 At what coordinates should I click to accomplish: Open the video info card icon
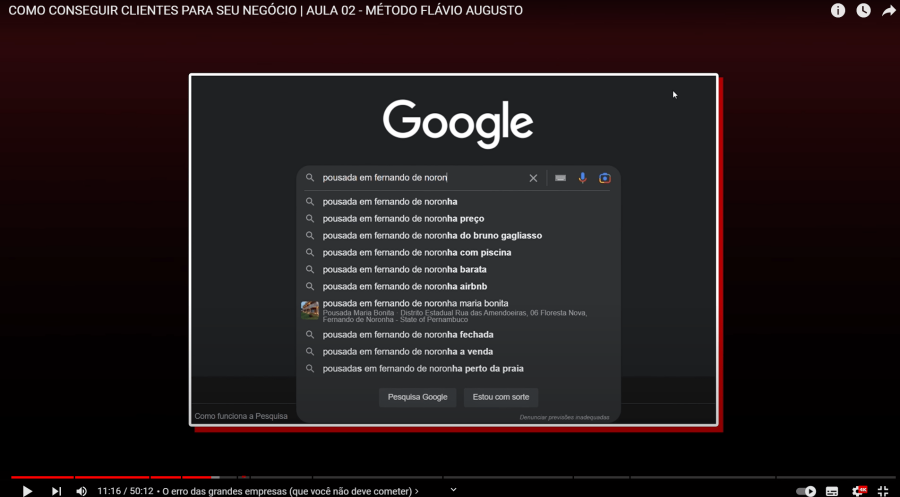[838, 10]
